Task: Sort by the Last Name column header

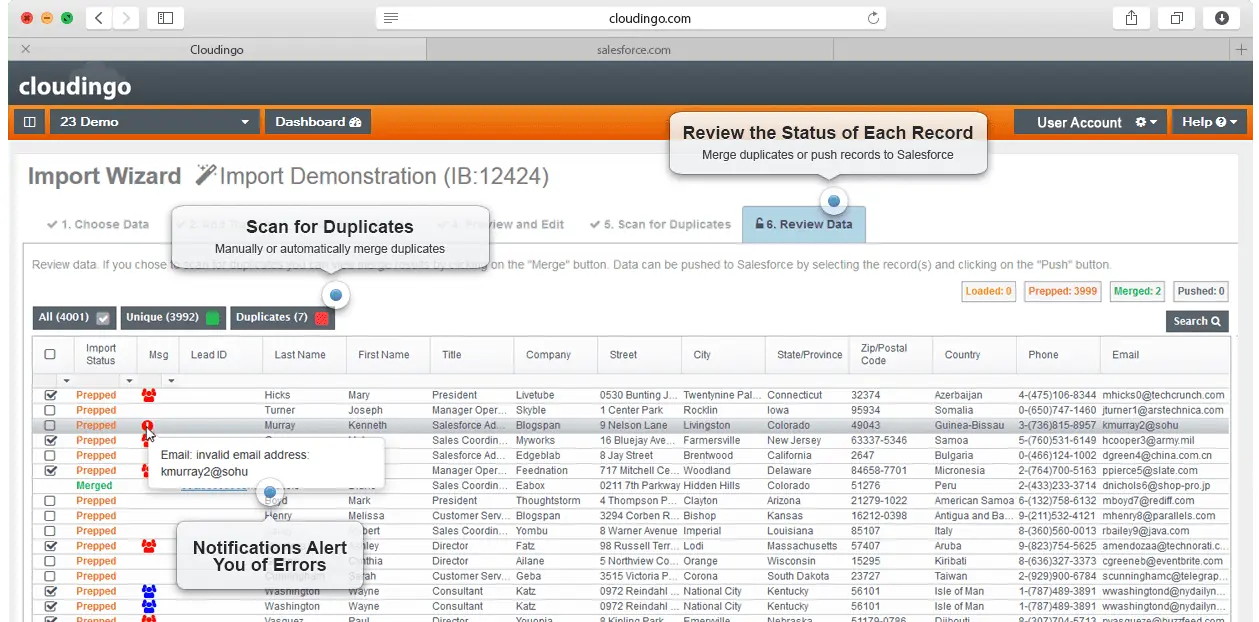Action: (x=300, y=354)
